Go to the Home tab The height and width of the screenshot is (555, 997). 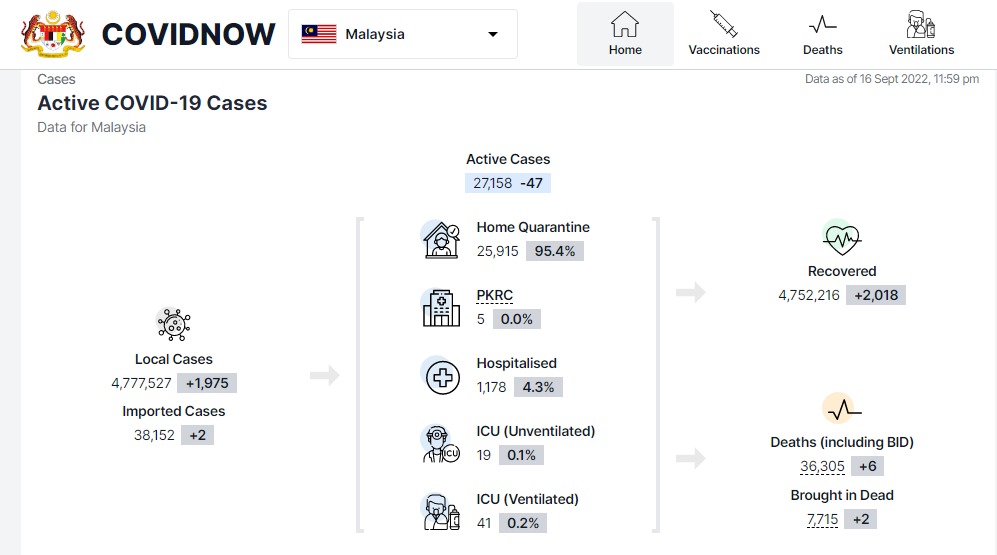[x=625, y=34]
